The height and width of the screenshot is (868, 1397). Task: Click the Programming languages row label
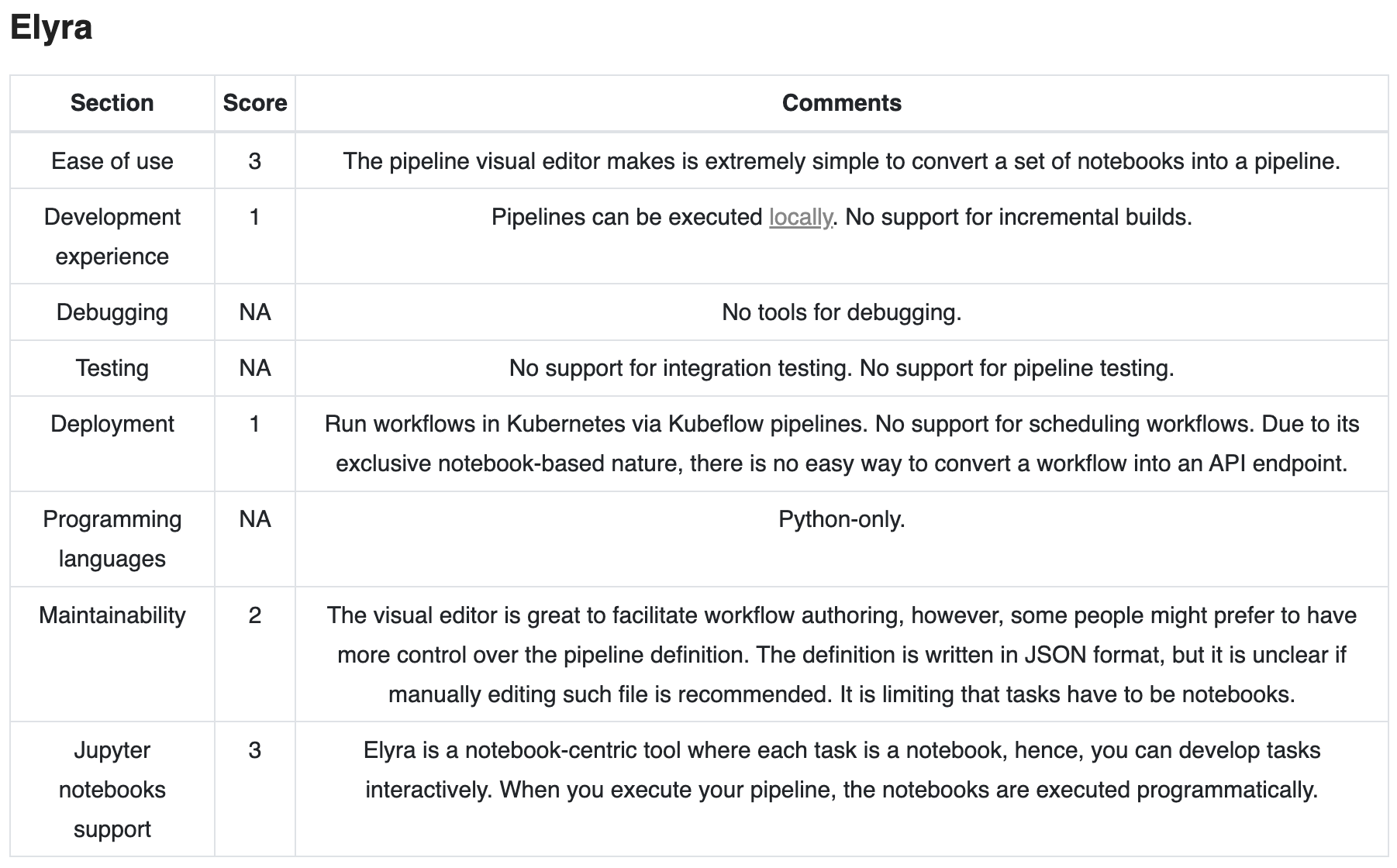point(112,539)
